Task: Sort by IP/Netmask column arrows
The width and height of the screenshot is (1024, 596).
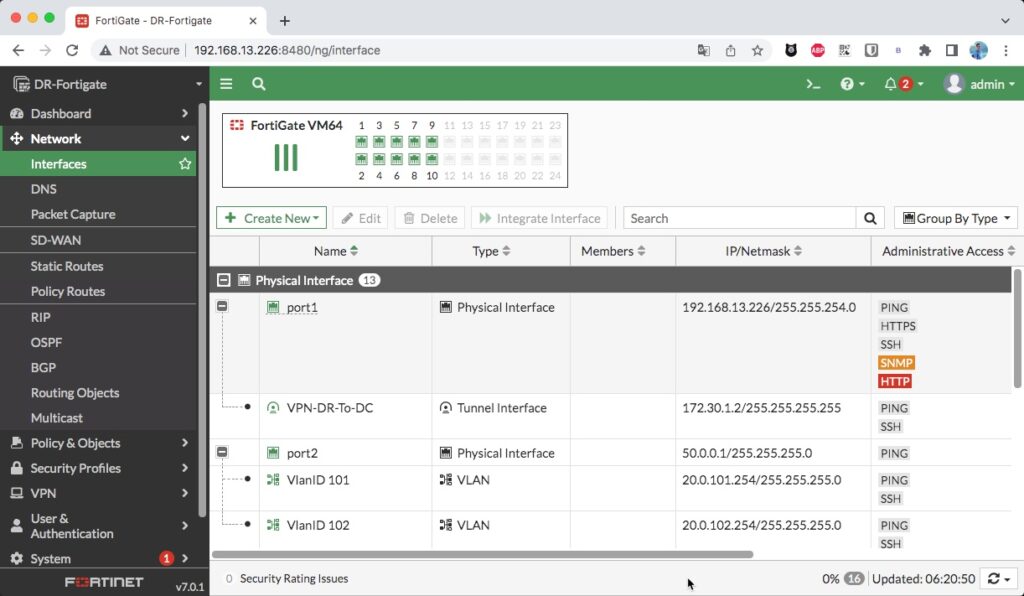Action: pyautogui.click(x=797, y=251)
